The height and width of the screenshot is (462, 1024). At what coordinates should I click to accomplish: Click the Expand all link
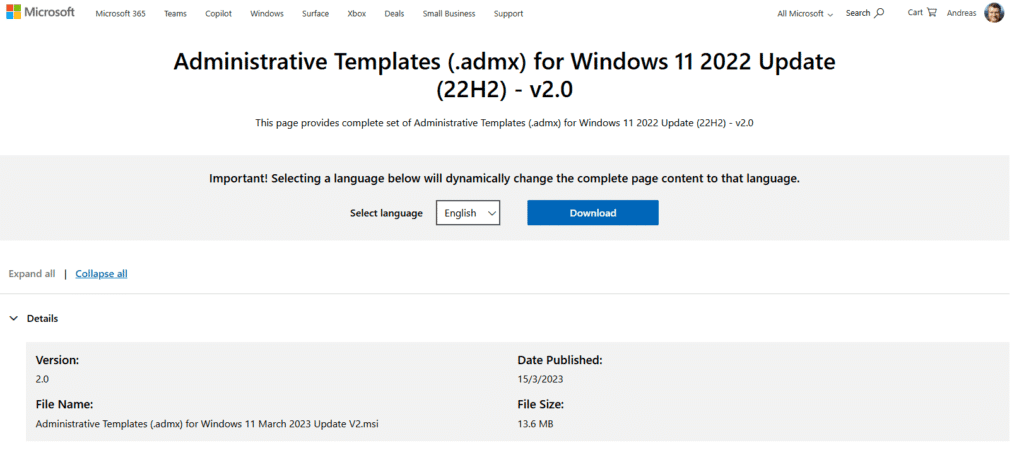click(x=32, y=274)
